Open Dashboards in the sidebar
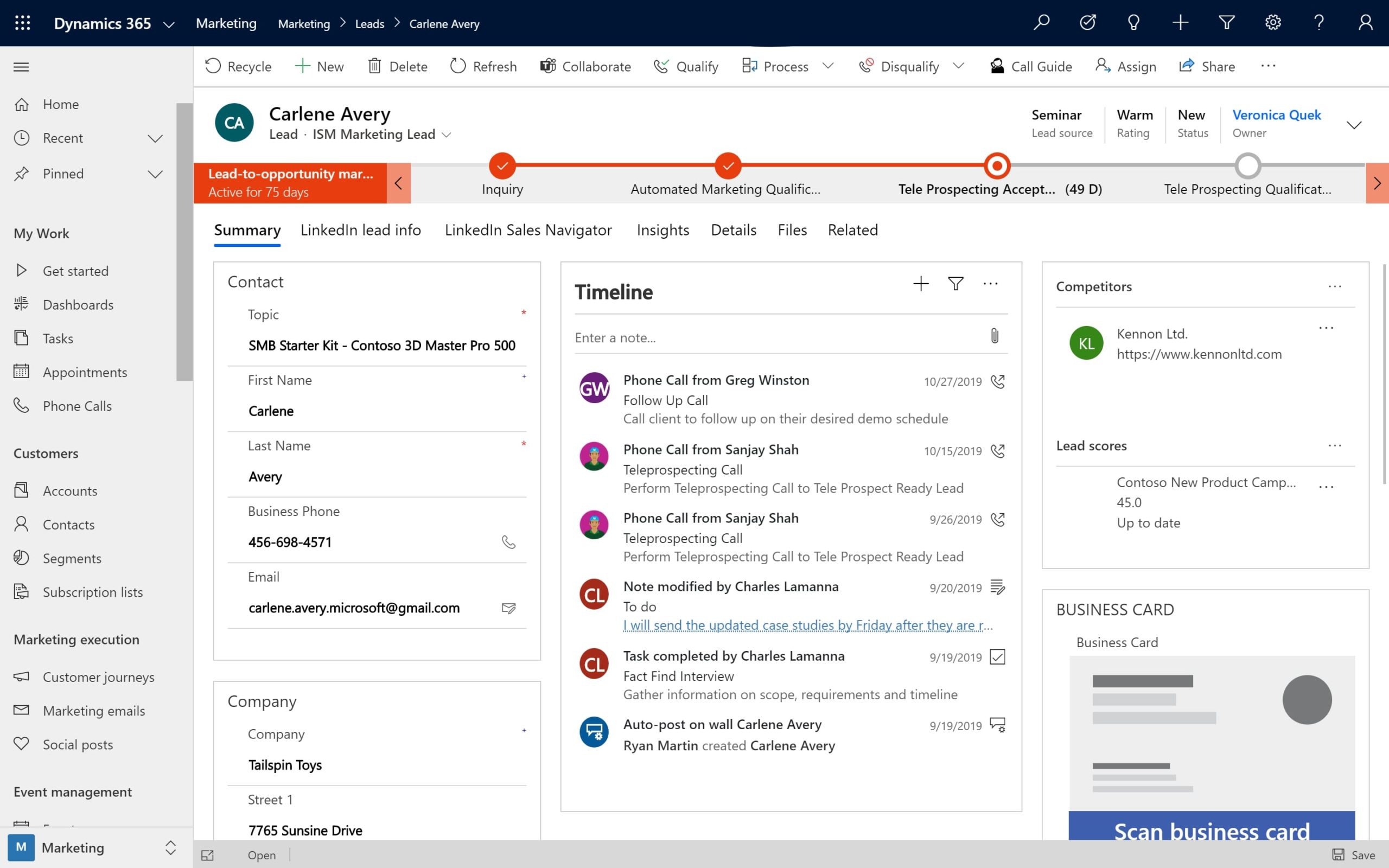 78,305
